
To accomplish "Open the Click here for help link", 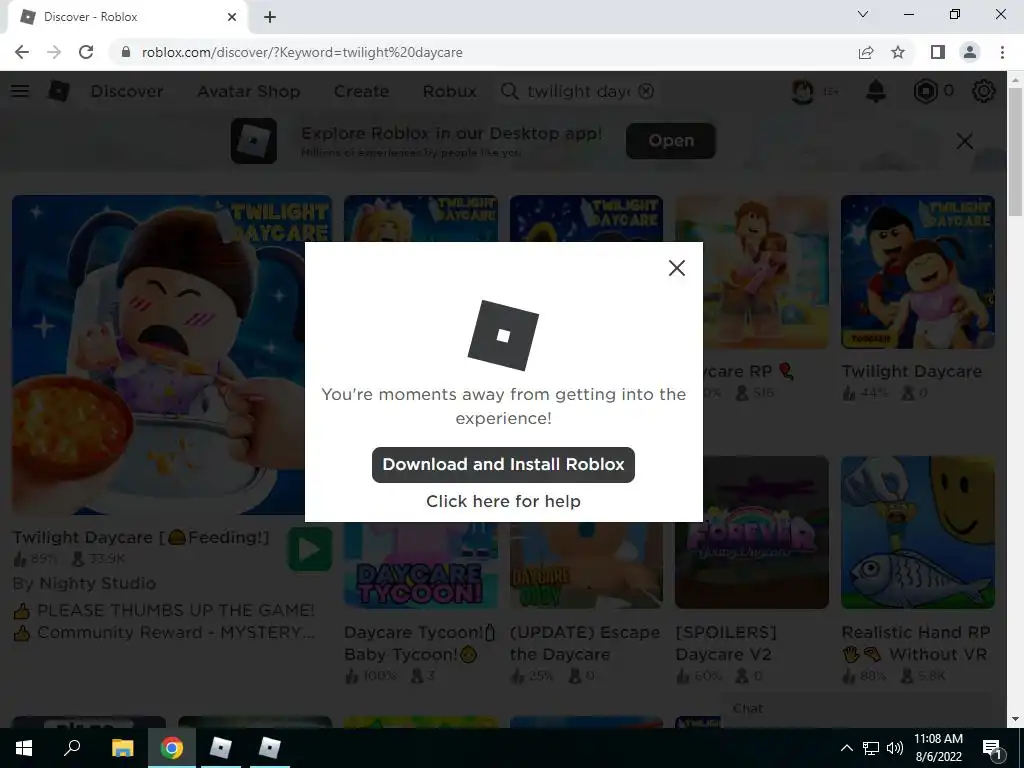I will coord(503,501).
